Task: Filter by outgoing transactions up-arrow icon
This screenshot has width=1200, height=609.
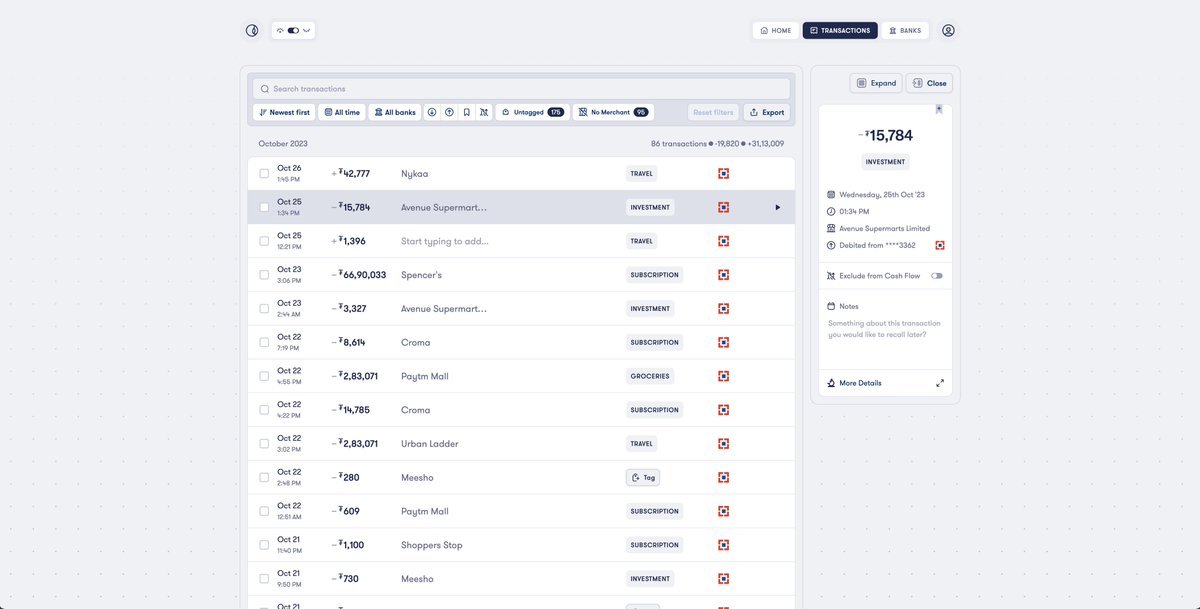Action: point(449,113)
